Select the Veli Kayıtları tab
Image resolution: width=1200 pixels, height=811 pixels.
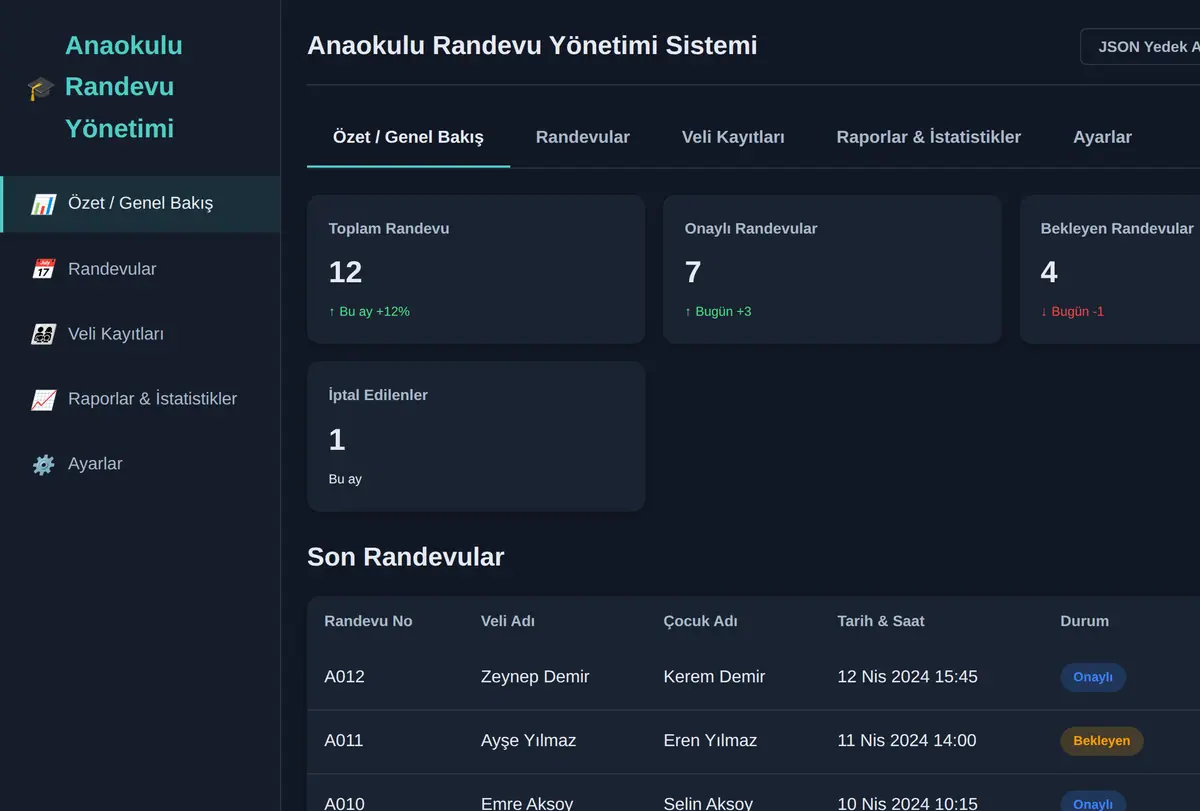point(733,137)
